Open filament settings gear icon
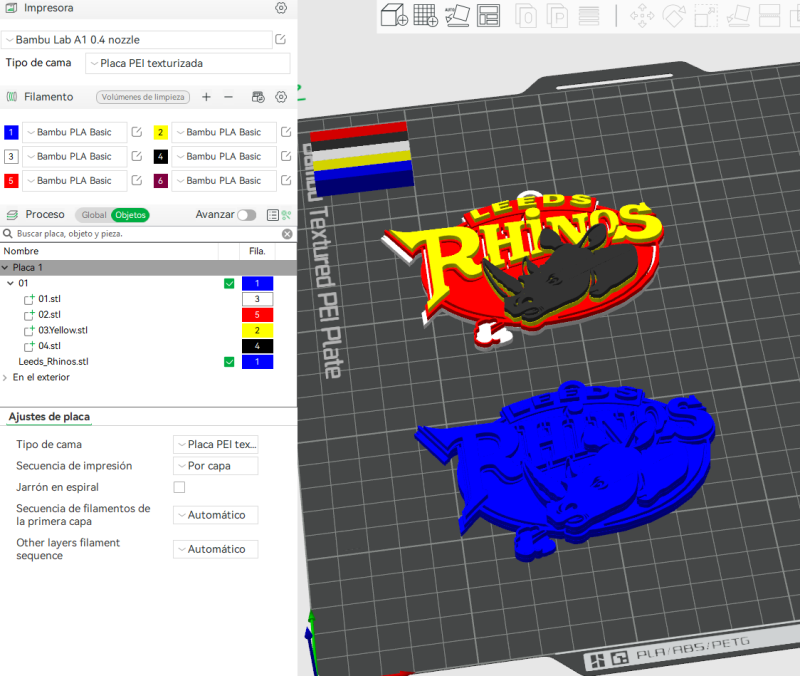The height and width of the screenshot is (676, 800). point(281,96)
